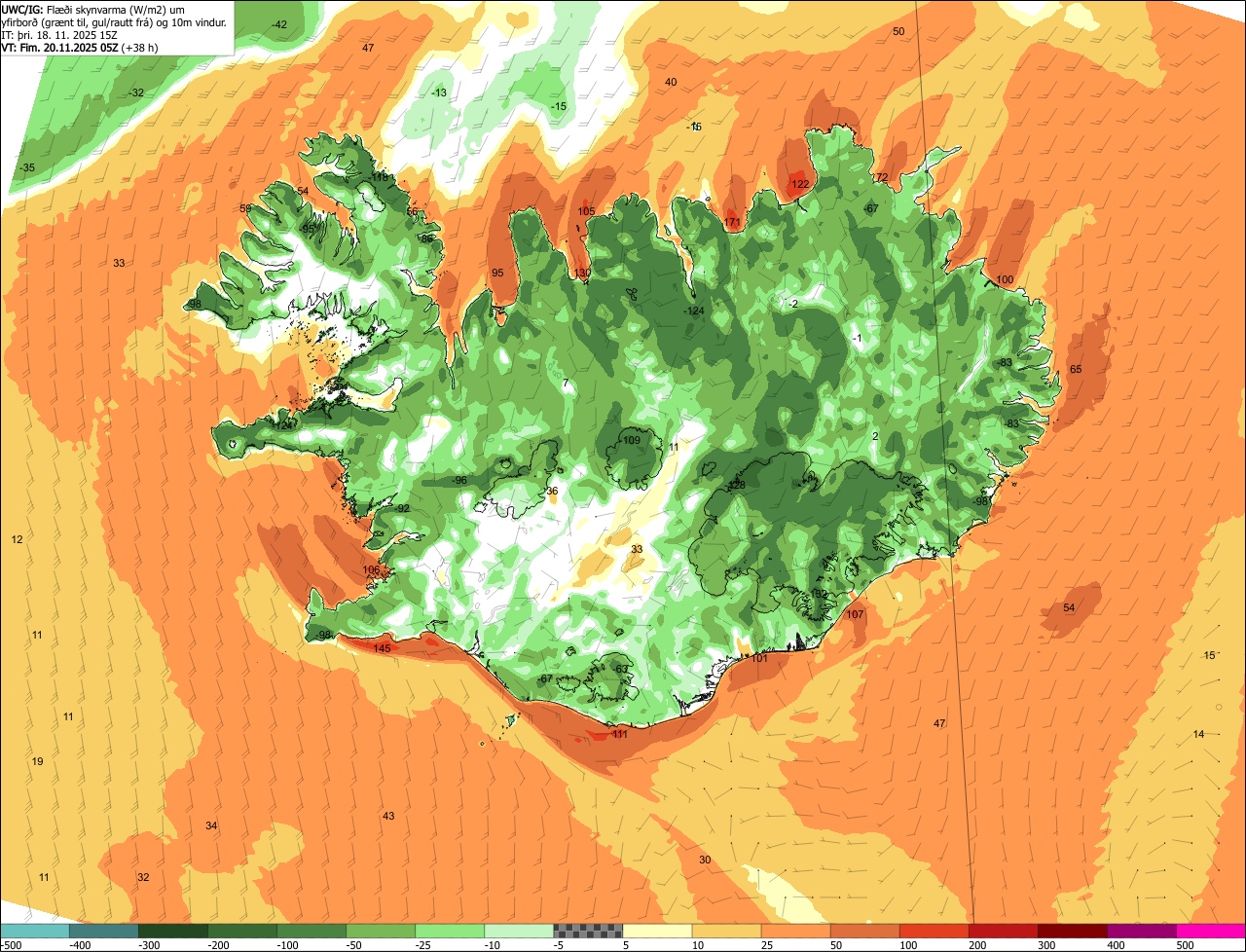Click the map value 101
The image size is (1246, 952).
pos(760,658)
